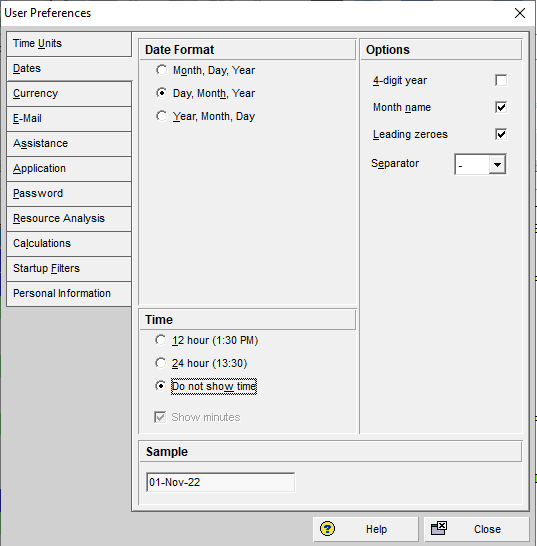537x546 pixels.
Task: Select 12 hour time format
Action: pos(160,340)
